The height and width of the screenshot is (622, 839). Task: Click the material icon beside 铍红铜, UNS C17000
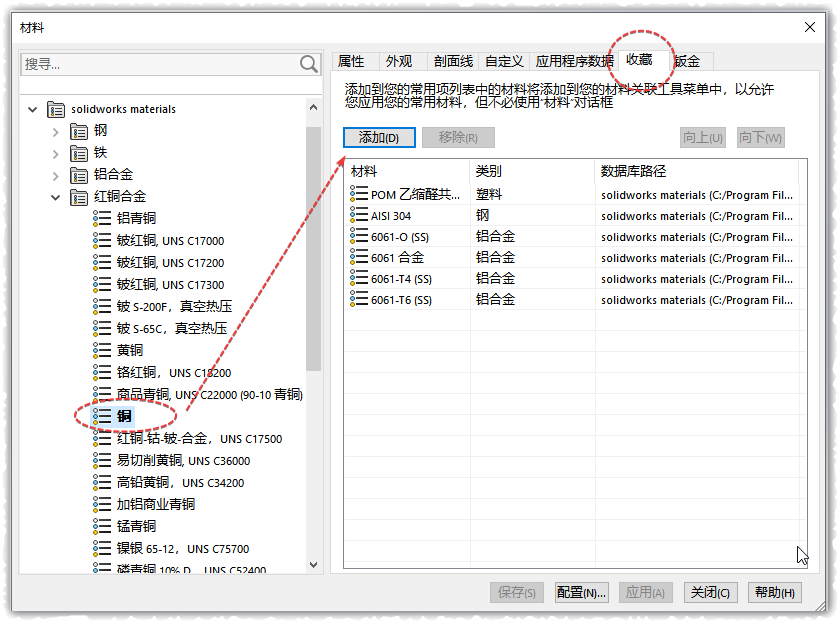102,240
